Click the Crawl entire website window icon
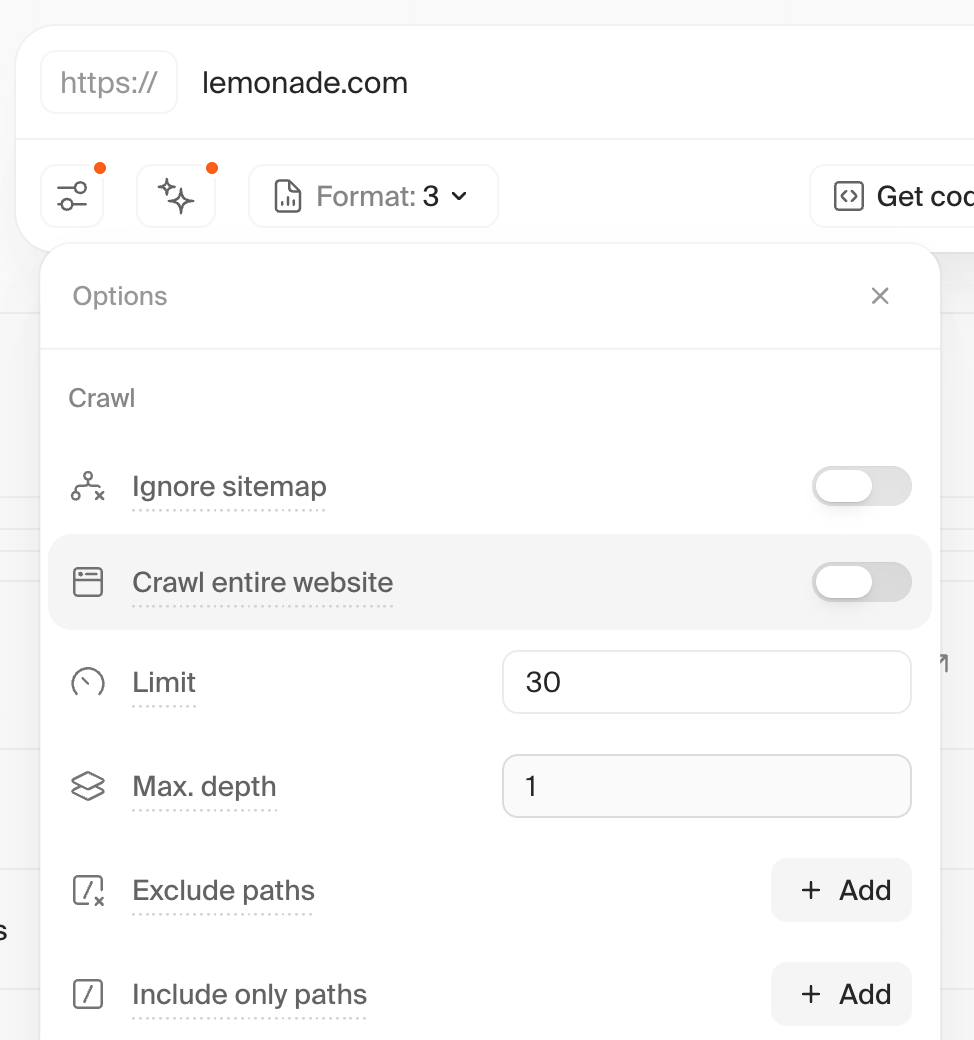This screenshot has height=1040, width=974. pos(88,582)
